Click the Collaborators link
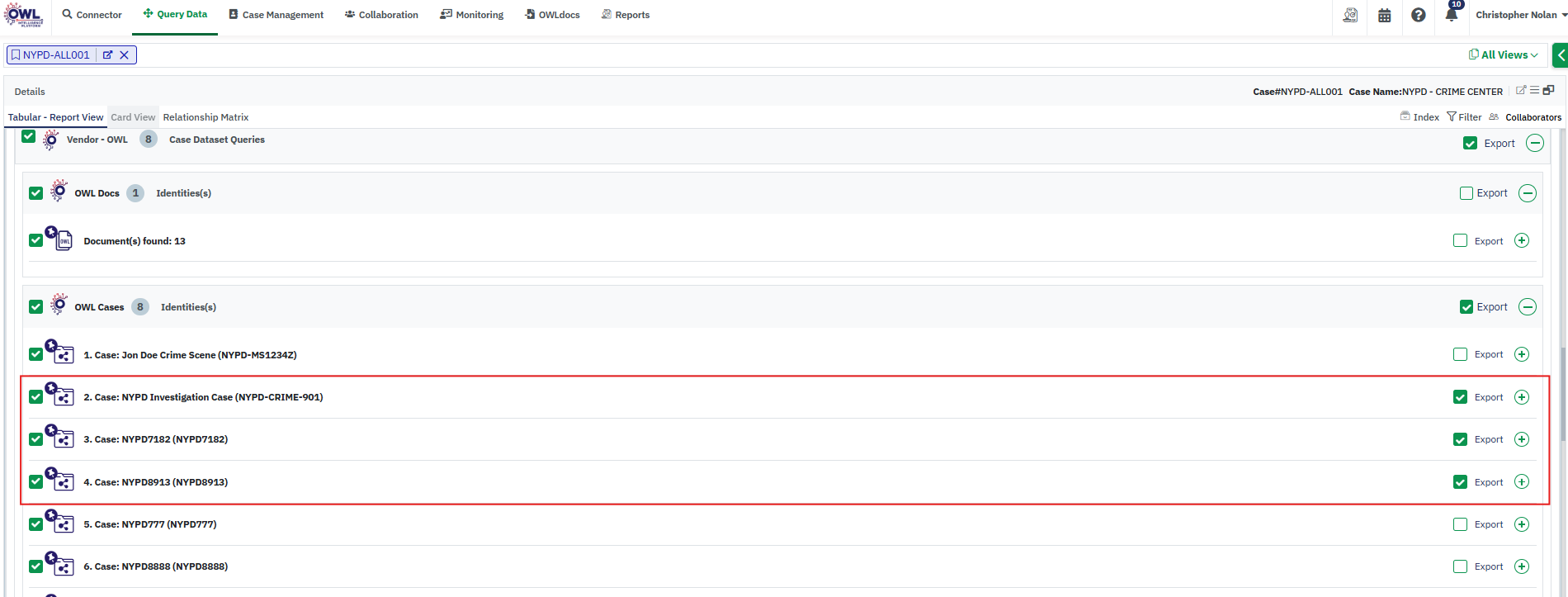The width and height of the screenshot is (1568, 597). click(x=1533, y=117)
